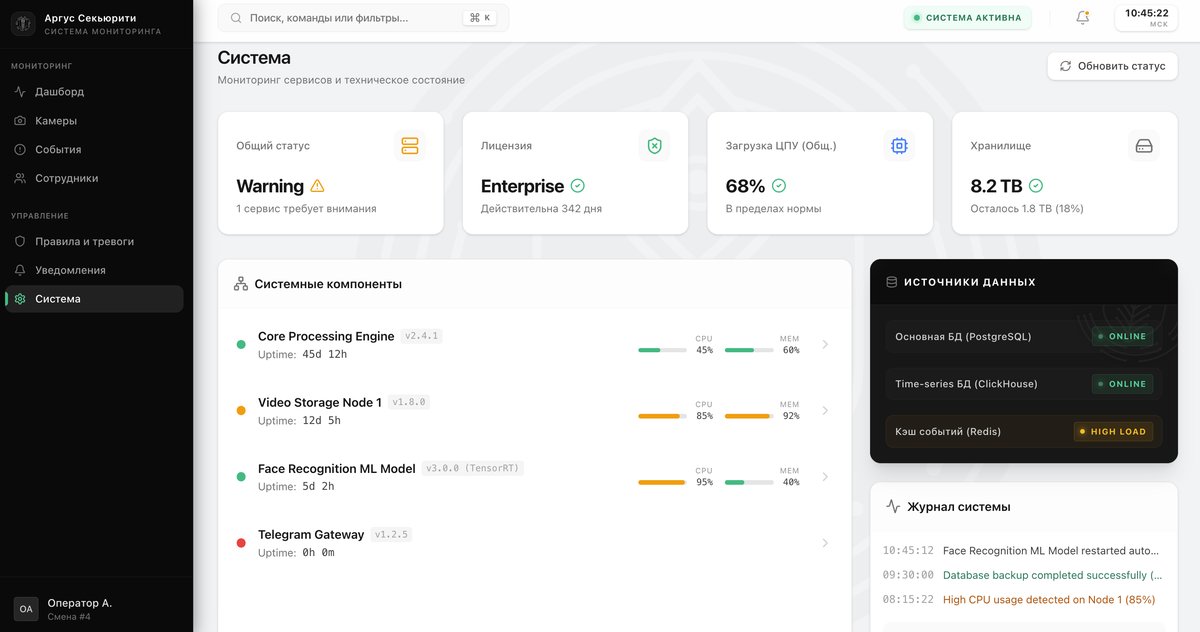Go to Камеры in the sidebar
The height and width of the screenshot is (632, 1200).
pyautogui.click(x=56, y=121)
